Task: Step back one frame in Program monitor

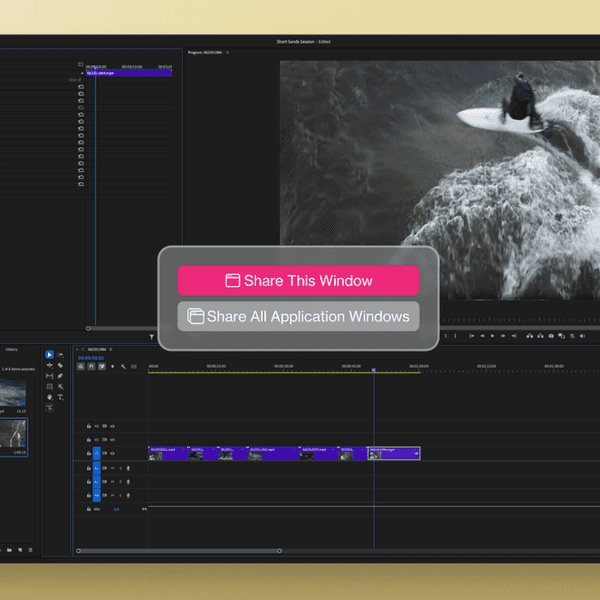Action: 483,336
